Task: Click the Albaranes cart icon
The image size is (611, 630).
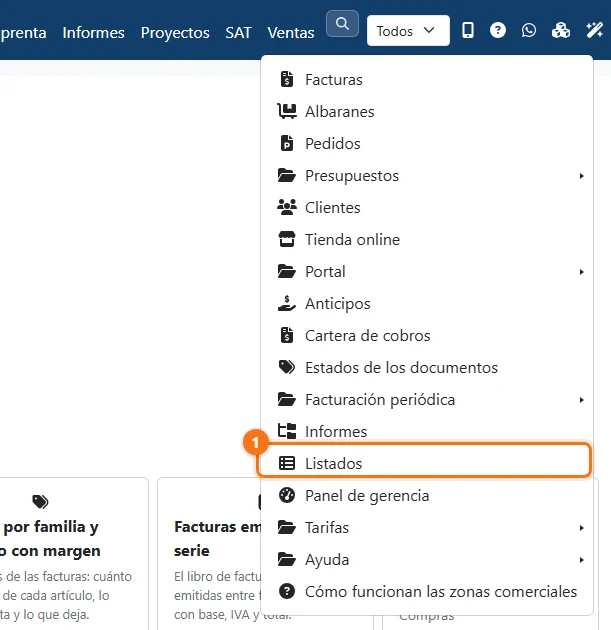Action: click(287, 111)
